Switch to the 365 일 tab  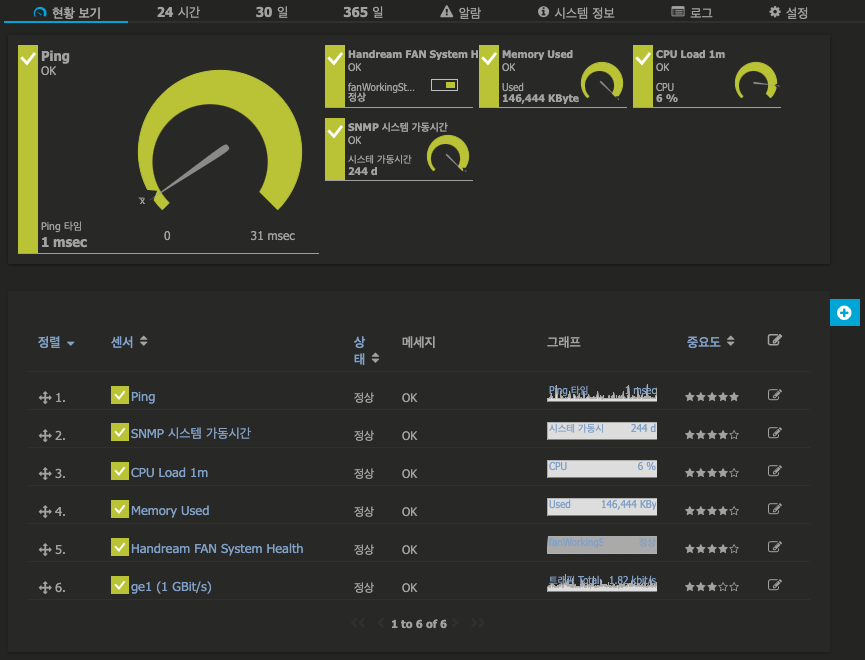tap(363, 12)
